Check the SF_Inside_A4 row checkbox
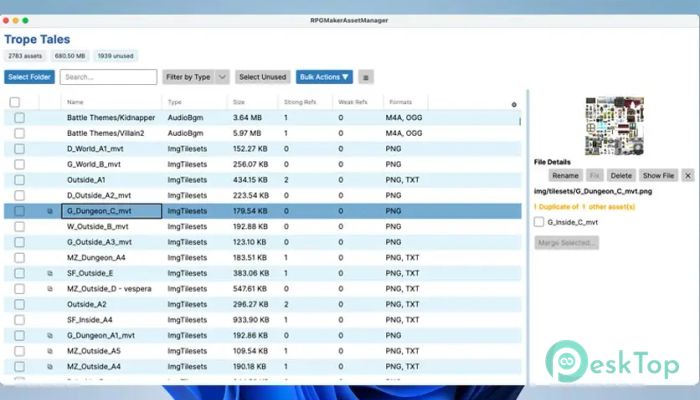The image size is (700, 400). pyautogui.click(x=19, y=320)
